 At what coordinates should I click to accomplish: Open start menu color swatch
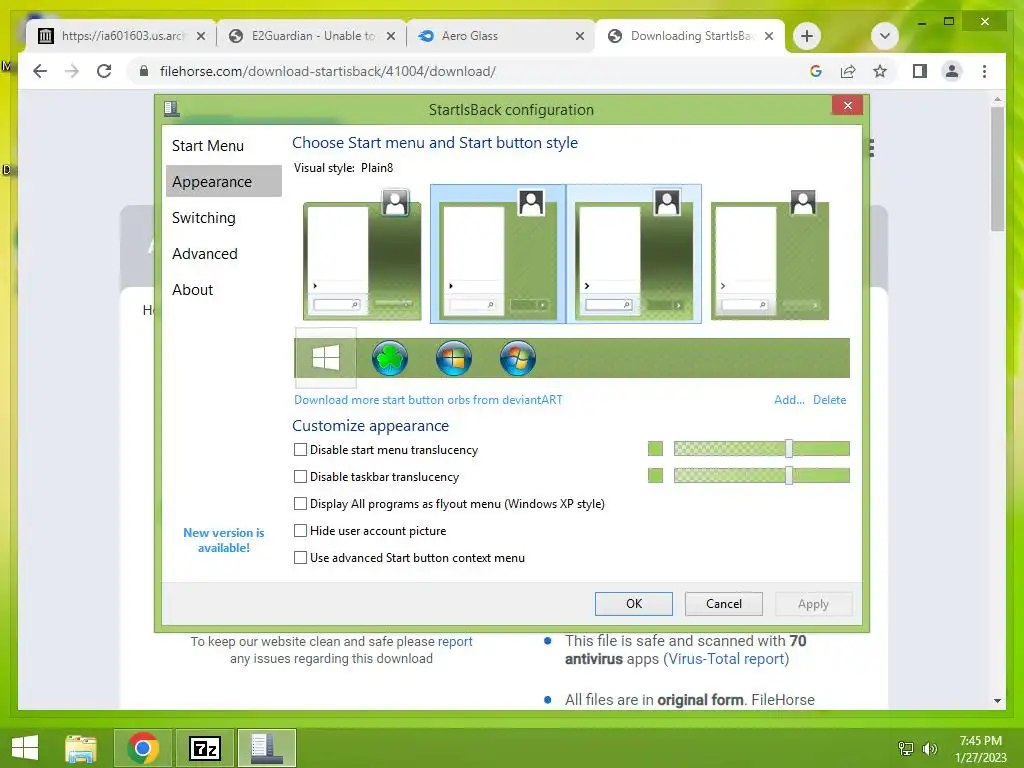655,449
